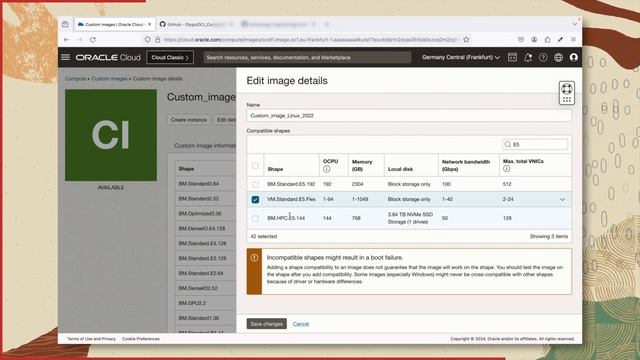Close the Custom Images browser tab

coord(149,24)
